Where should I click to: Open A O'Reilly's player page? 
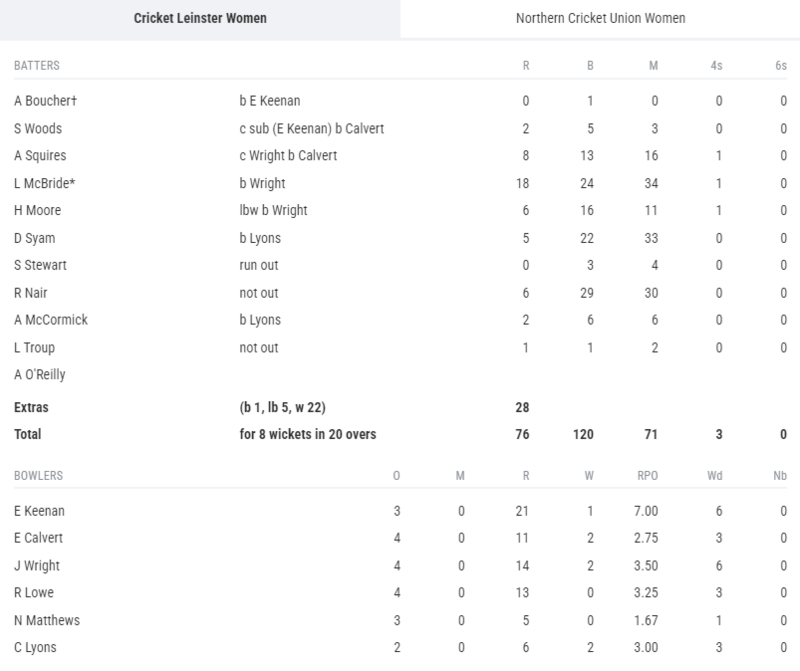(40, 375)
